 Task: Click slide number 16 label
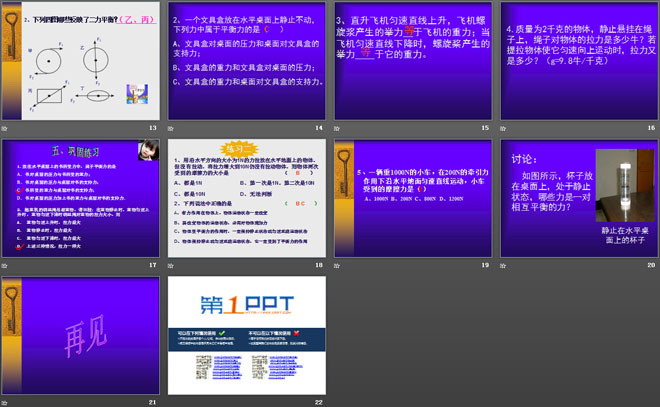coord(651,128)
